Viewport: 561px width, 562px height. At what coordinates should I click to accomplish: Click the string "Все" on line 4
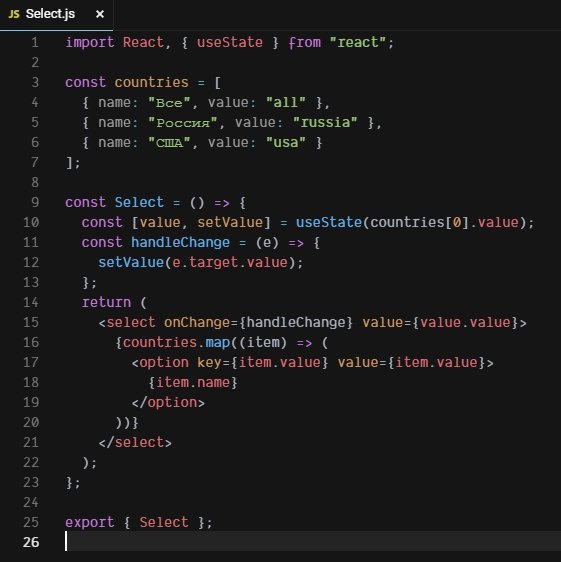coord(169,103)
